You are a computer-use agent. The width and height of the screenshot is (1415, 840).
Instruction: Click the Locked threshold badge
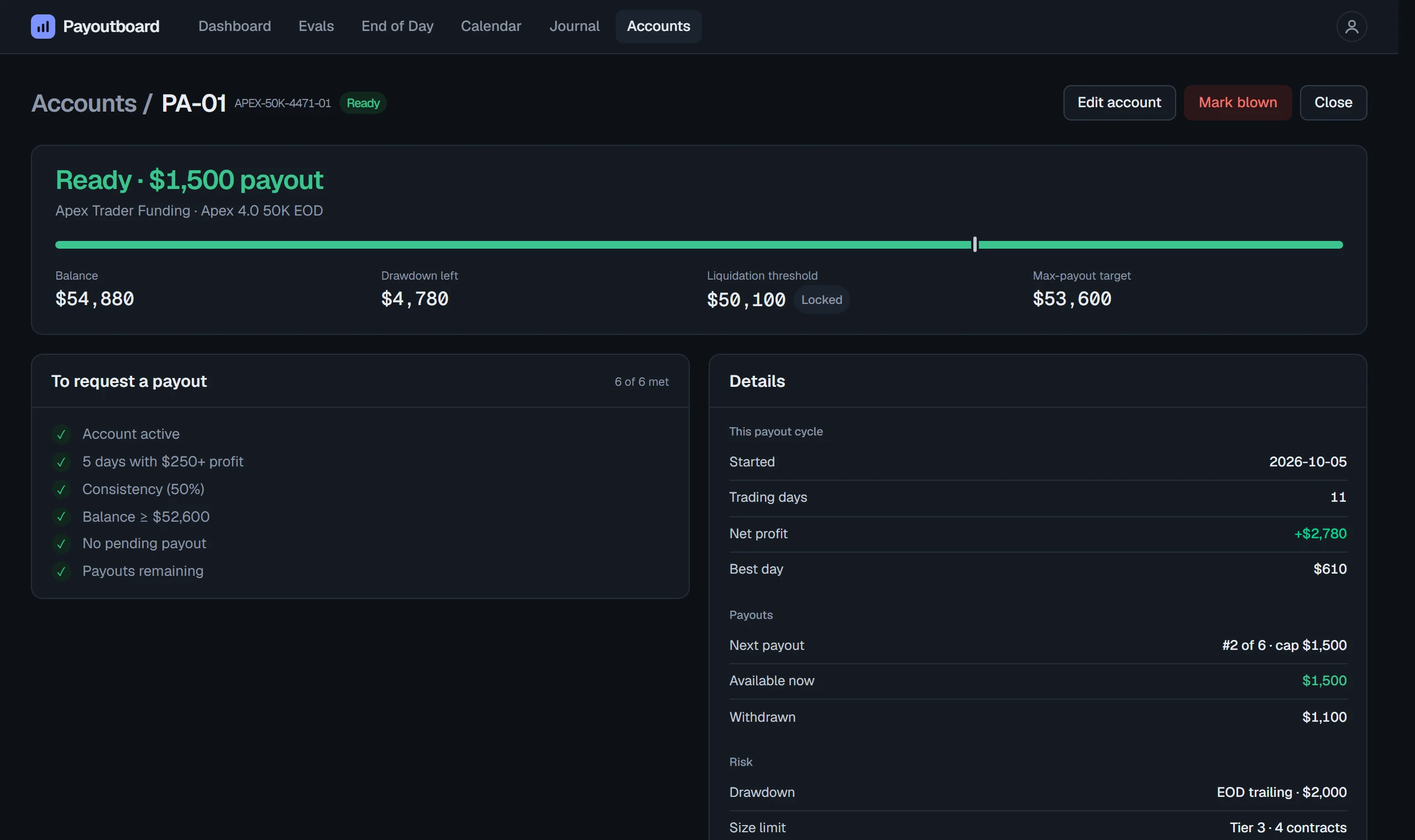coord(821,300)
